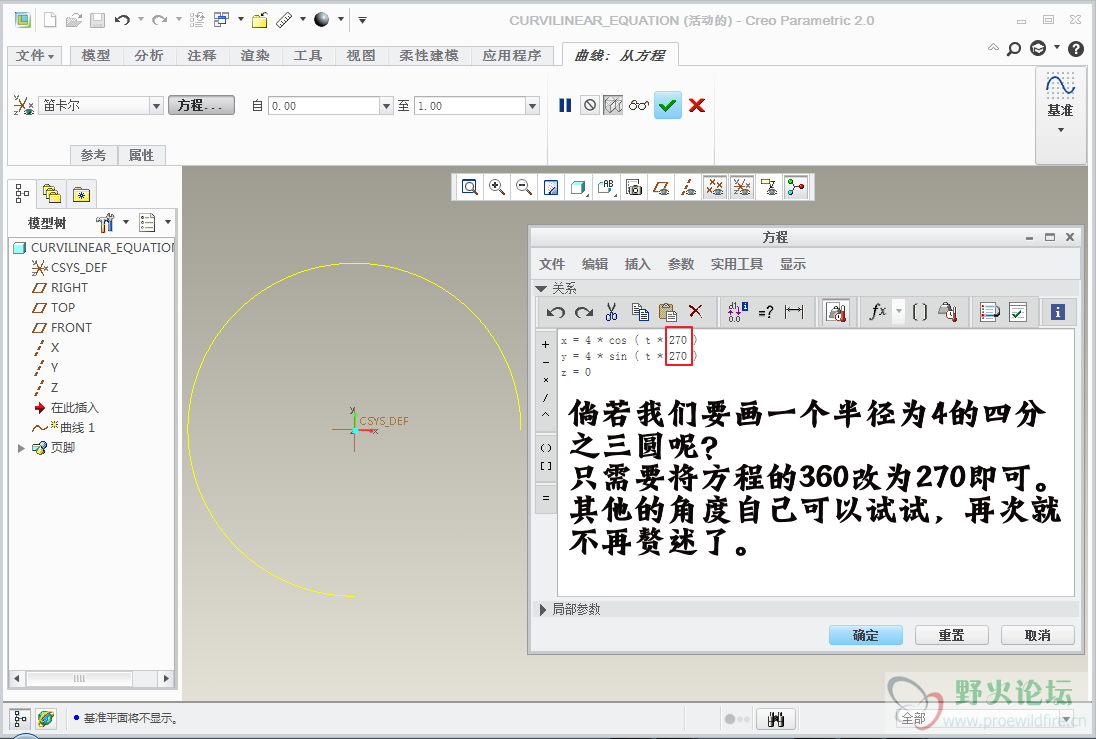This screenshot has width=1096, height=739.
Task: Click the Cut scissors icon in the equation window
Action: (612, 312)
